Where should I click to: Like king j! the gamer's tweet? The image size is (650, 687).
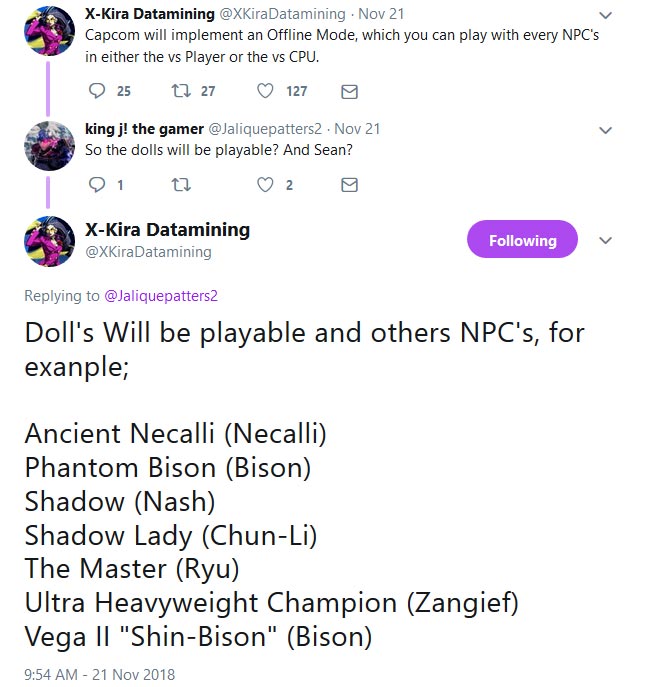point(265,185)
